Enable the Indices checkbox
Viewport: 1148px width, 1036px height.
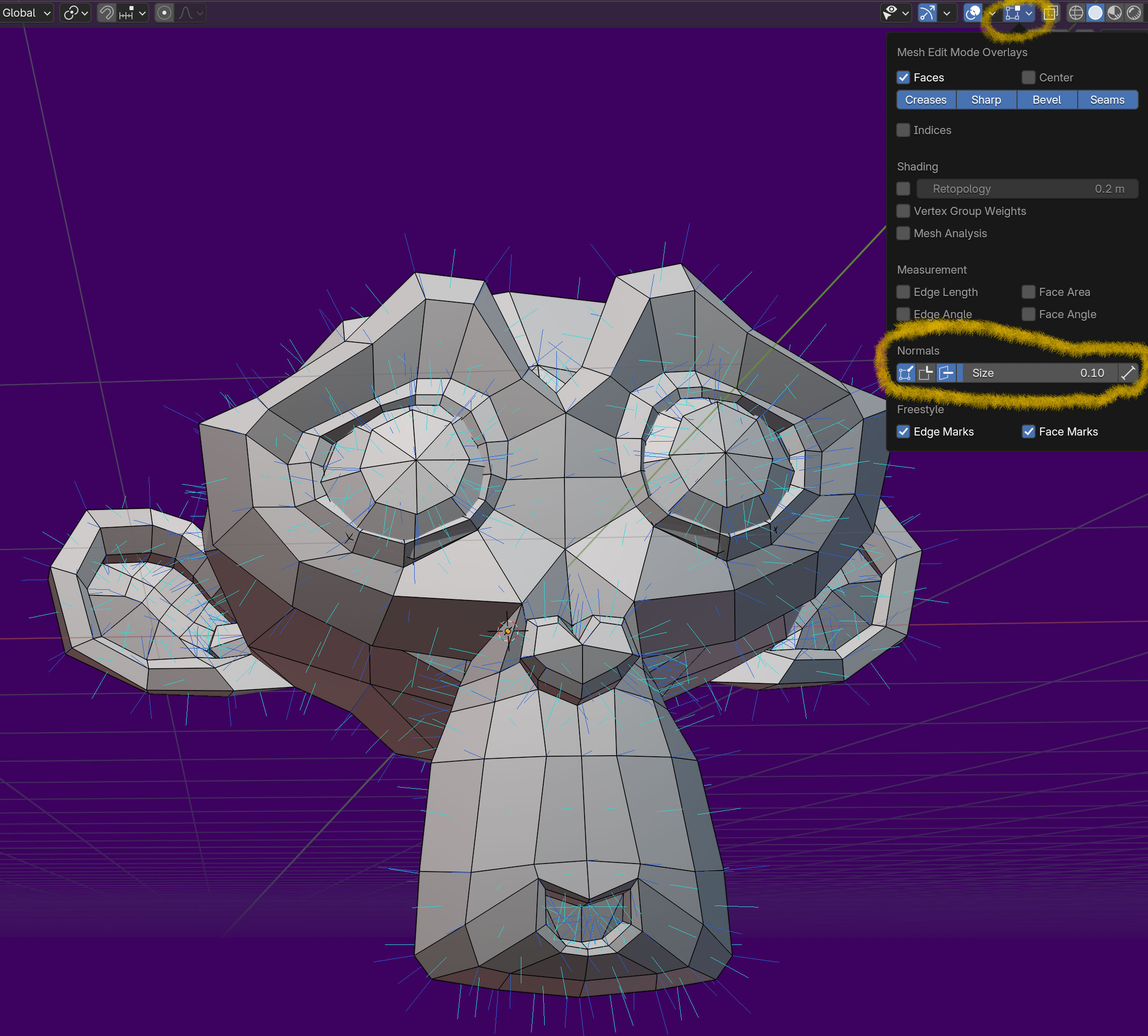[x=903, y=130]
